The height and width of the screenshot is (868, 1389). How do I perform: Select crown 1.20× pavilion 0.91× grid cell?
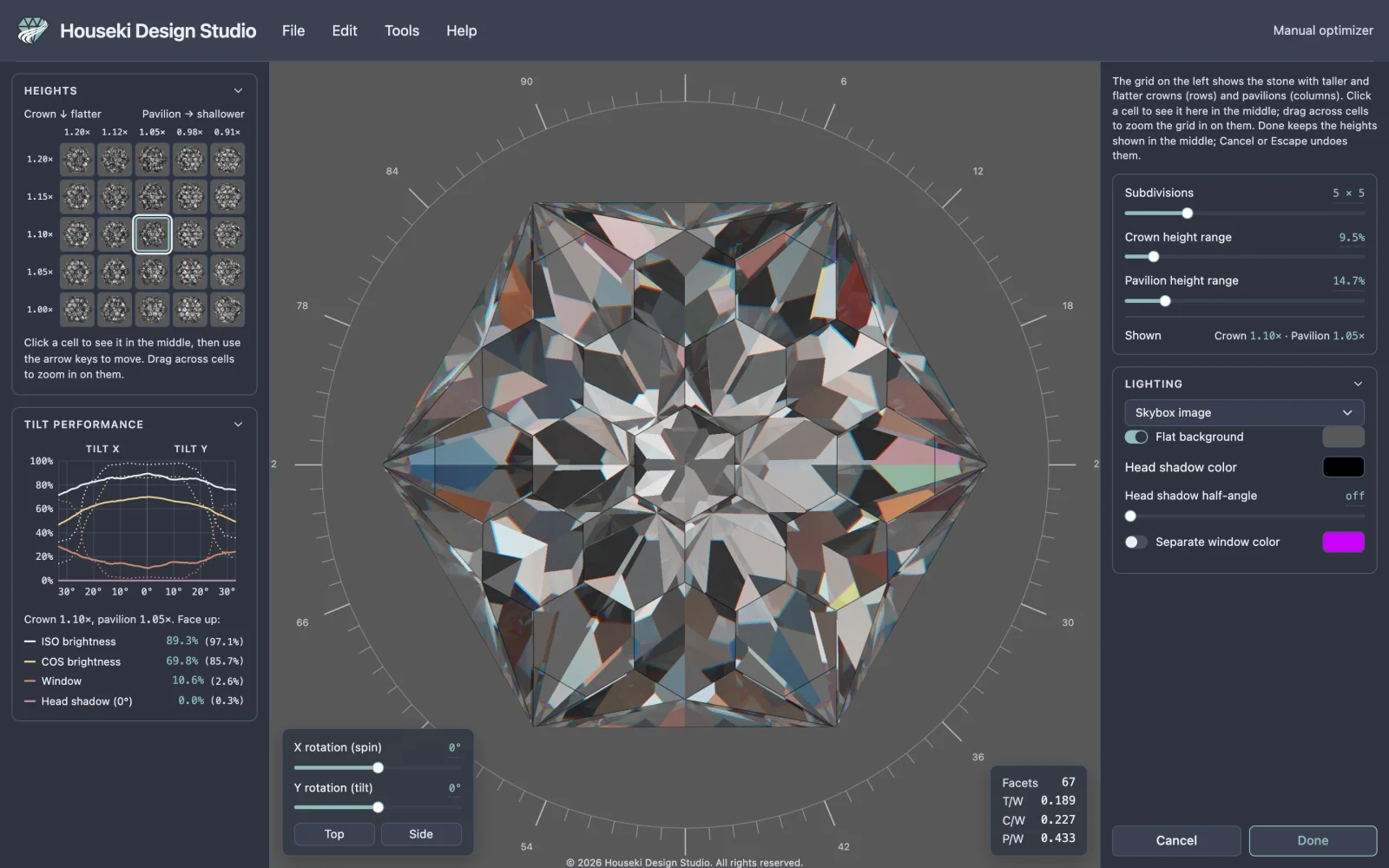[227, 160]
